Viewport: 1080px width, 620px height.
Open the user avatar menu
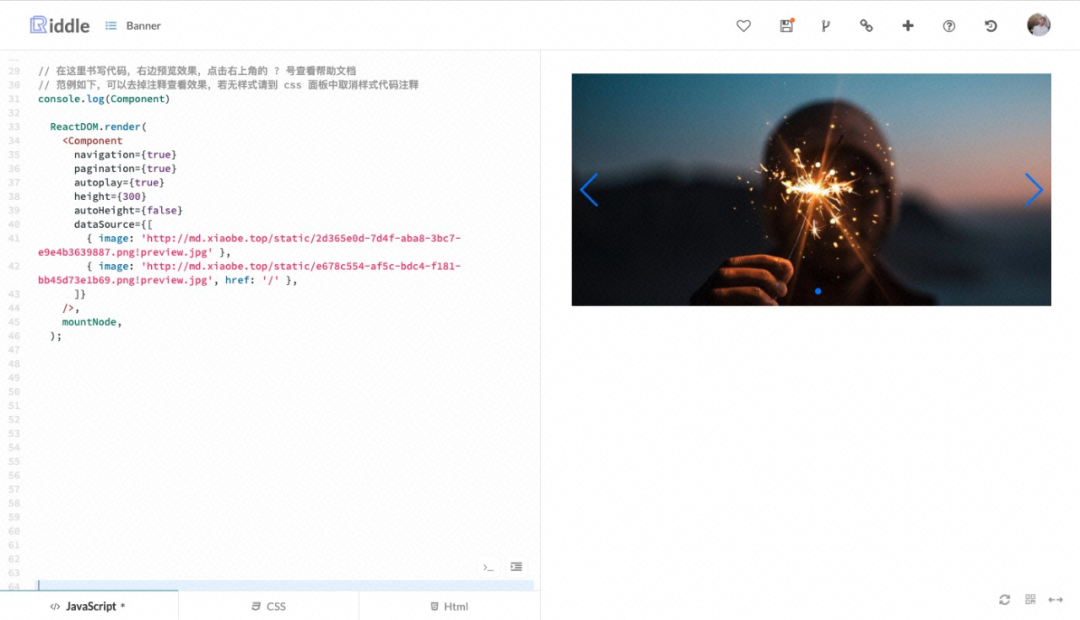tap(1039, 25)
